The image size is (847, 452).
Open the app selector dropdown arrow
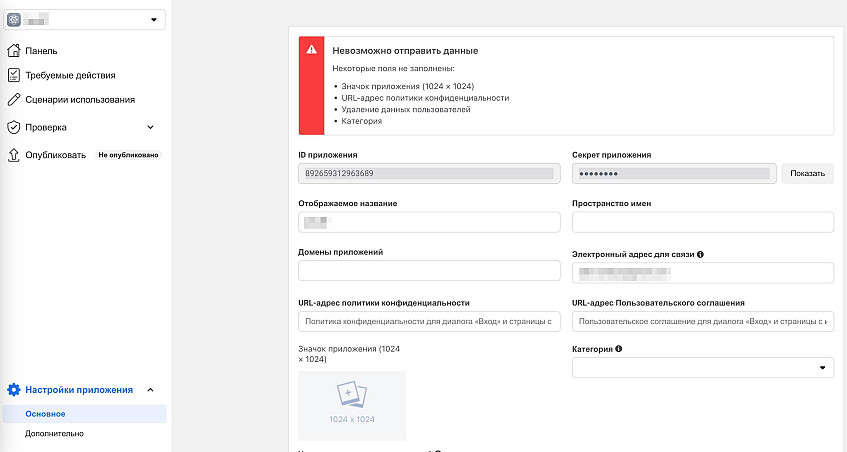coord(153,19)
